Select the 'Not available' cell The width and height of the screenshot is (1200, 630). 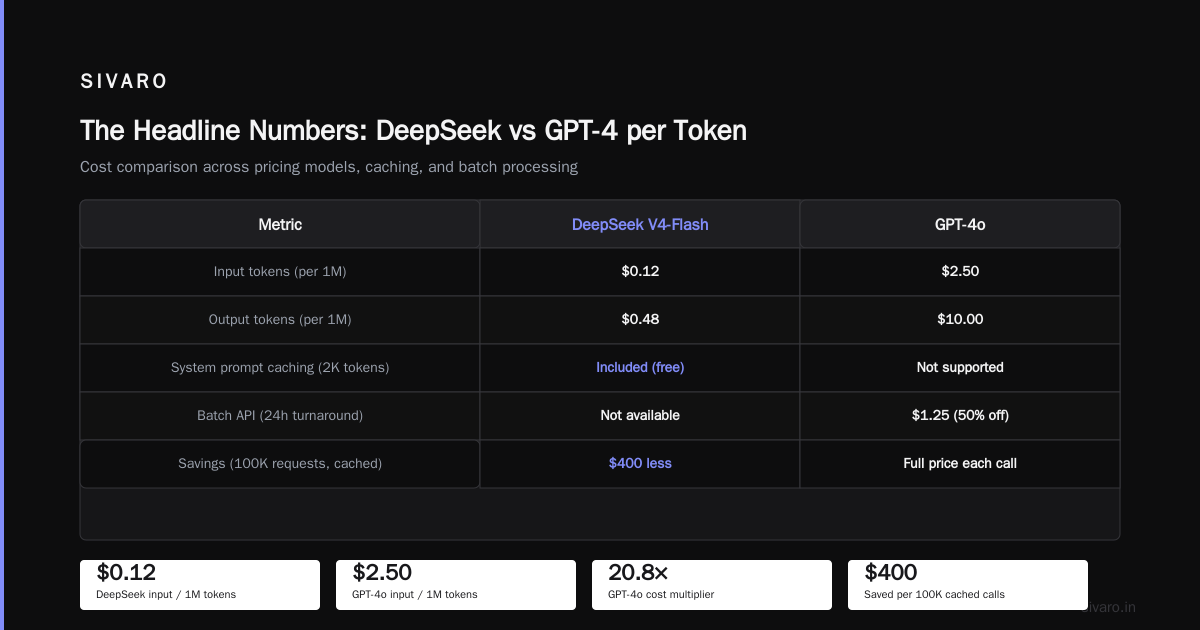[640, 415]
